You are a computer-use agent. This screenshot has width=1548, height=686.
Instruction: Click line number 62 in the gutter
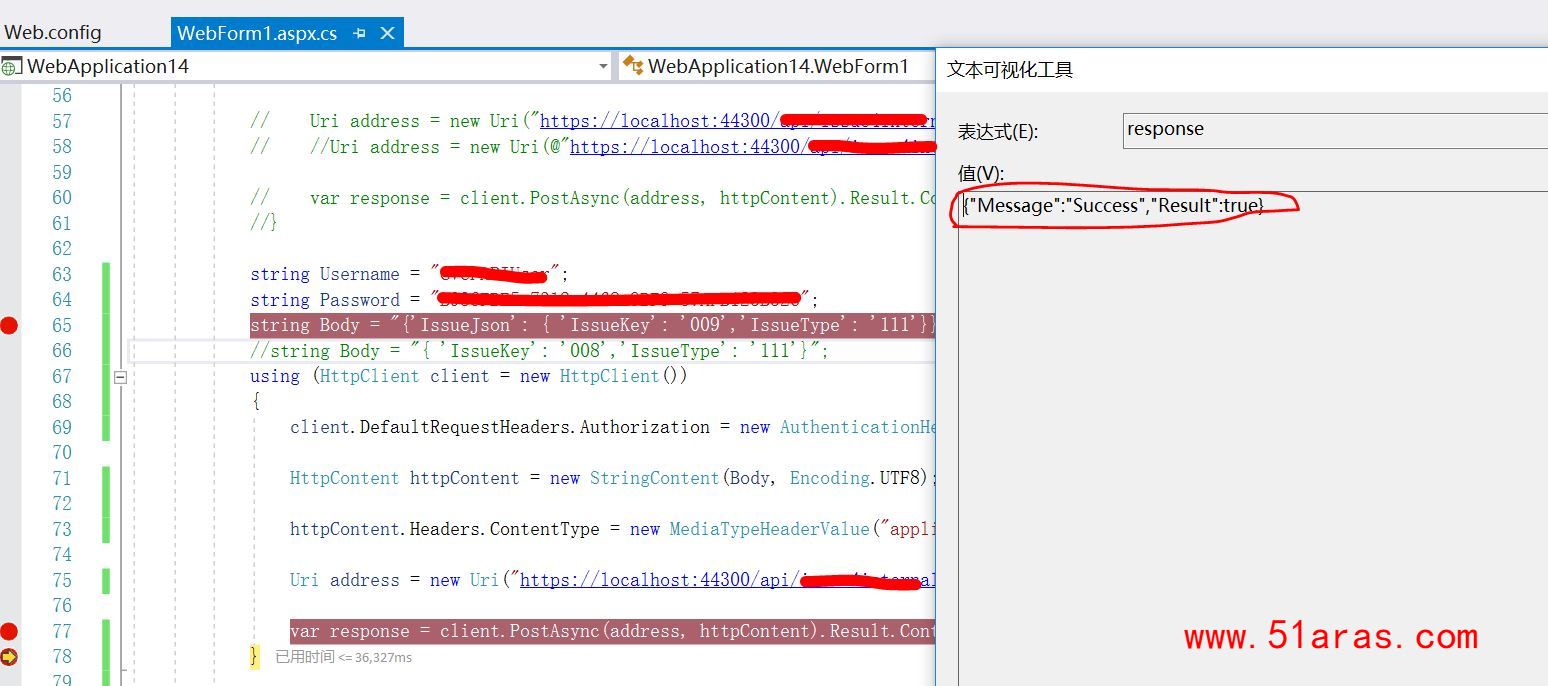pos(62,249)
